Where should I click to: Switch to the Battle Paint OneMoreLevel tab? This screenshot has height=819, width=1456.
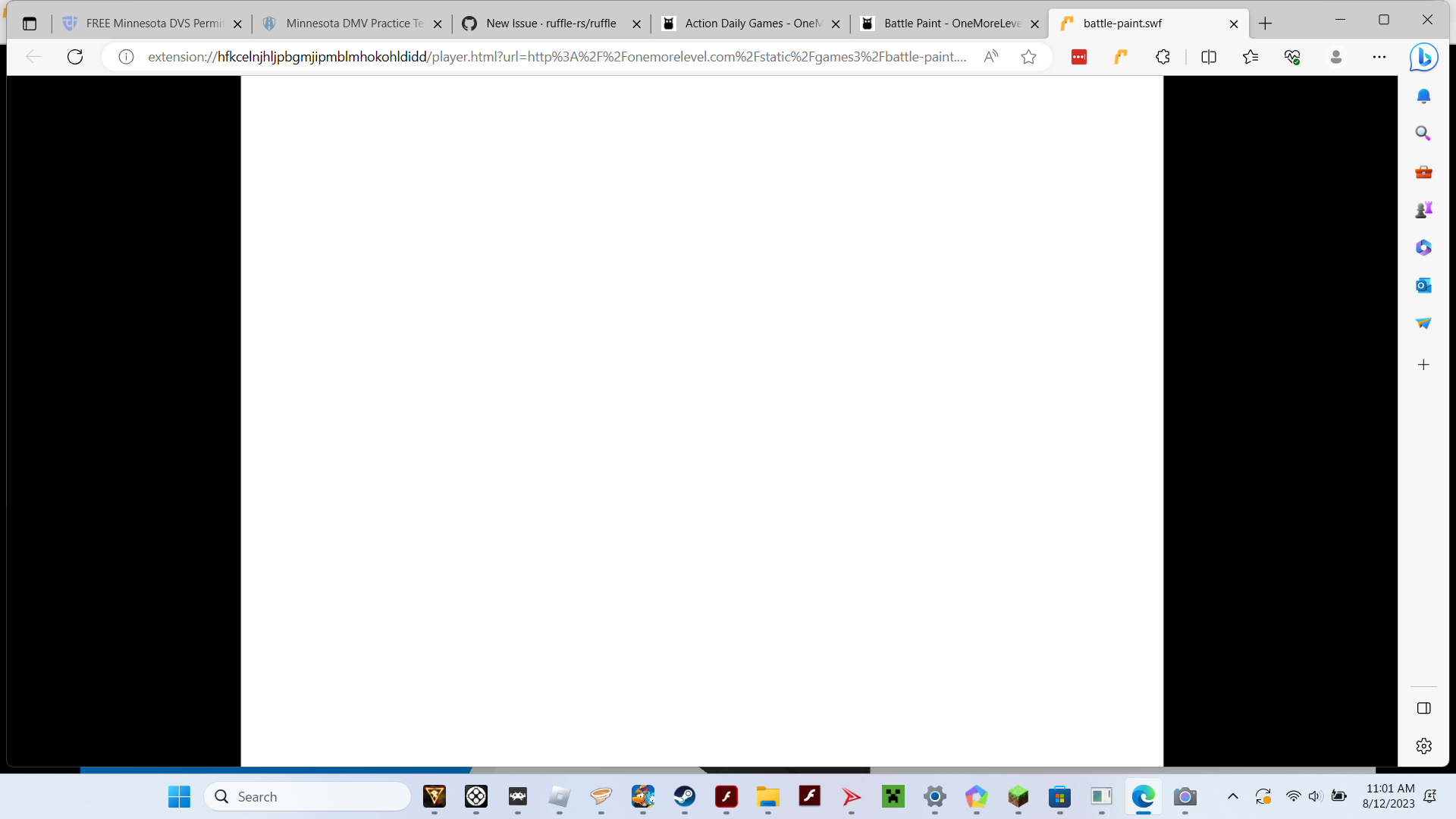[x=948, y=24]
